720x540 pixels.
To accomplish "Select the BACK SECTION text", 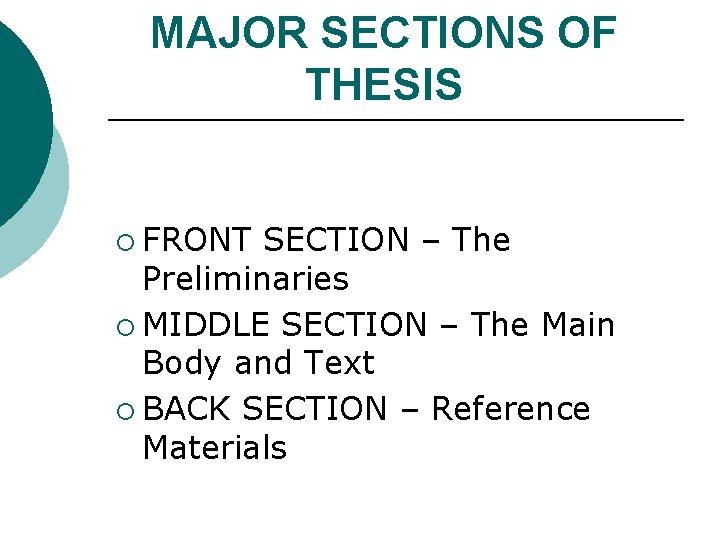I will (x=265, y=408).
